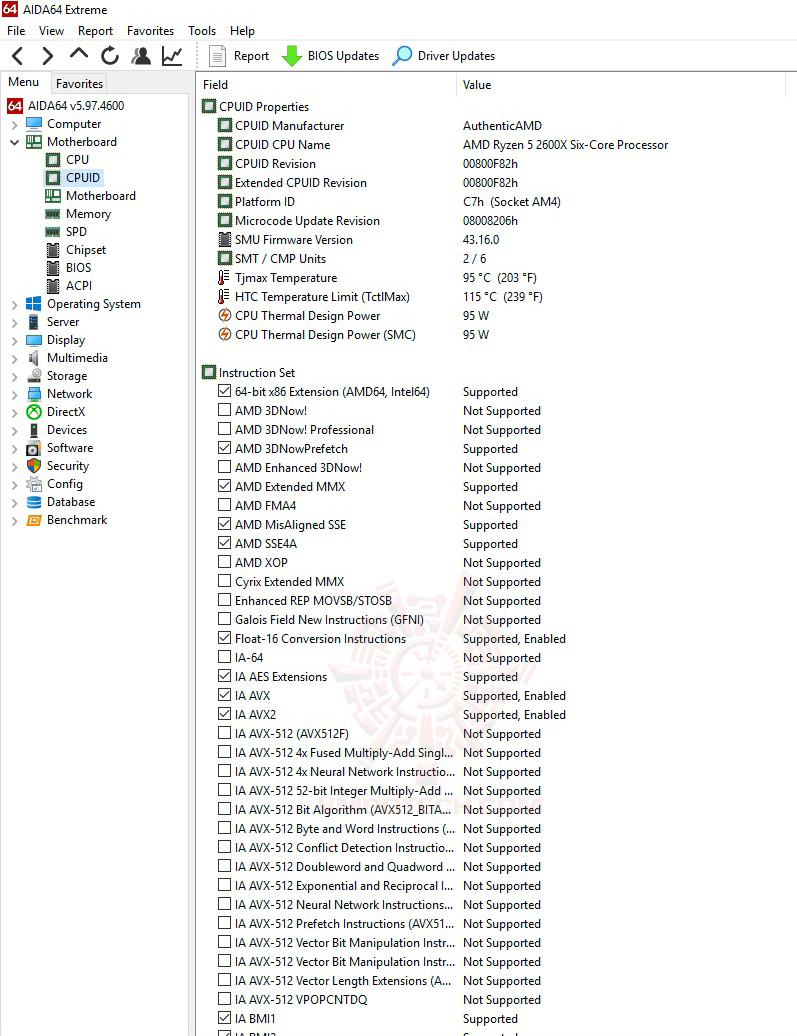Click the Report toolbar button label
The height and width of the screenshot is (1036, 797).
251,56
